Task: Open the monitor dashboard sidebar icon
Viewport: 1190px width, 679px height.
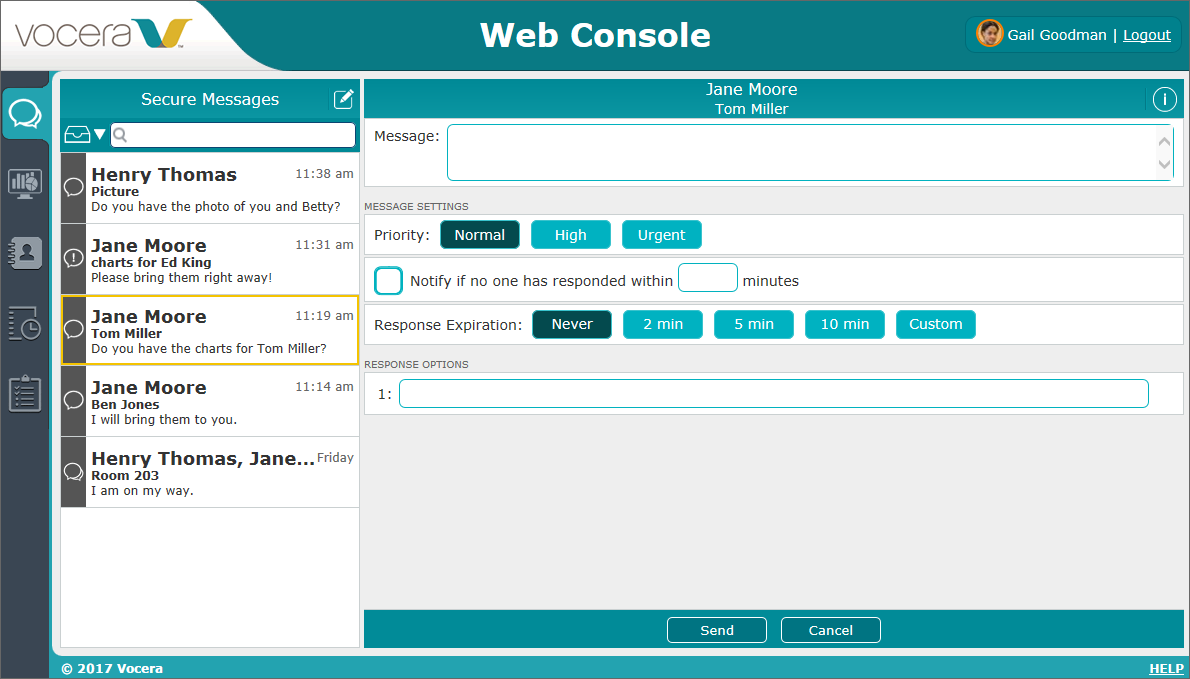Action: [25, 184]
